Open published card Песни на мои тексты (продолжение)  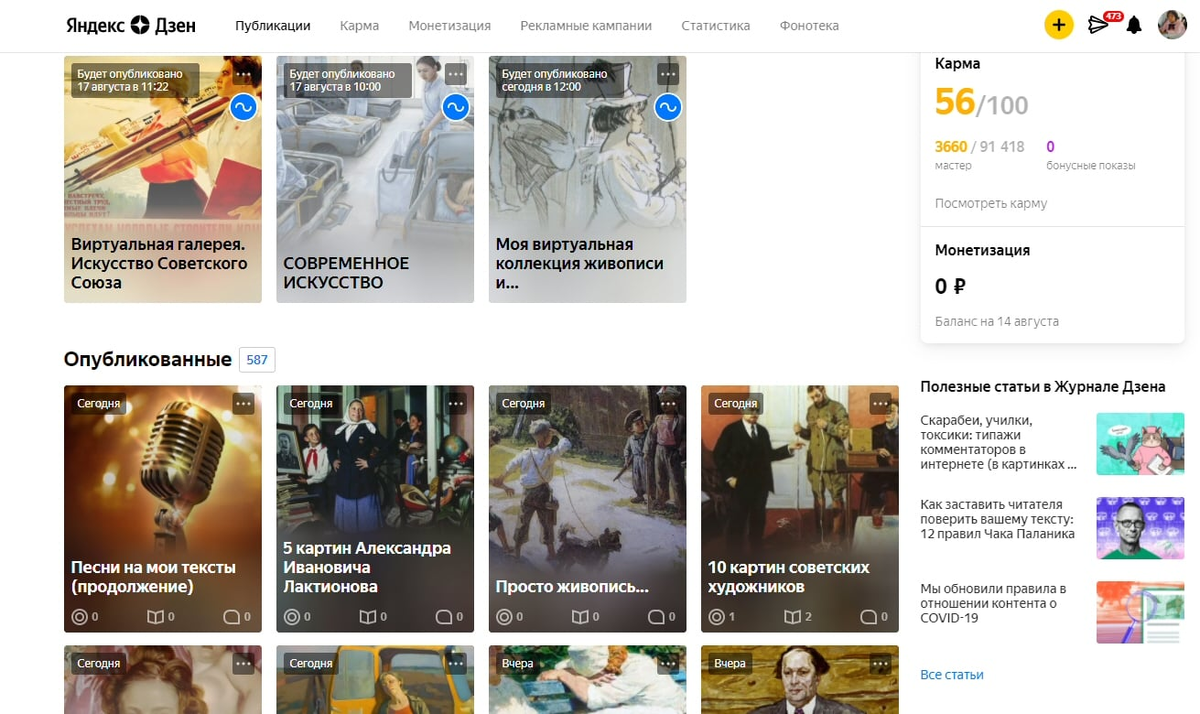[163, 509]
